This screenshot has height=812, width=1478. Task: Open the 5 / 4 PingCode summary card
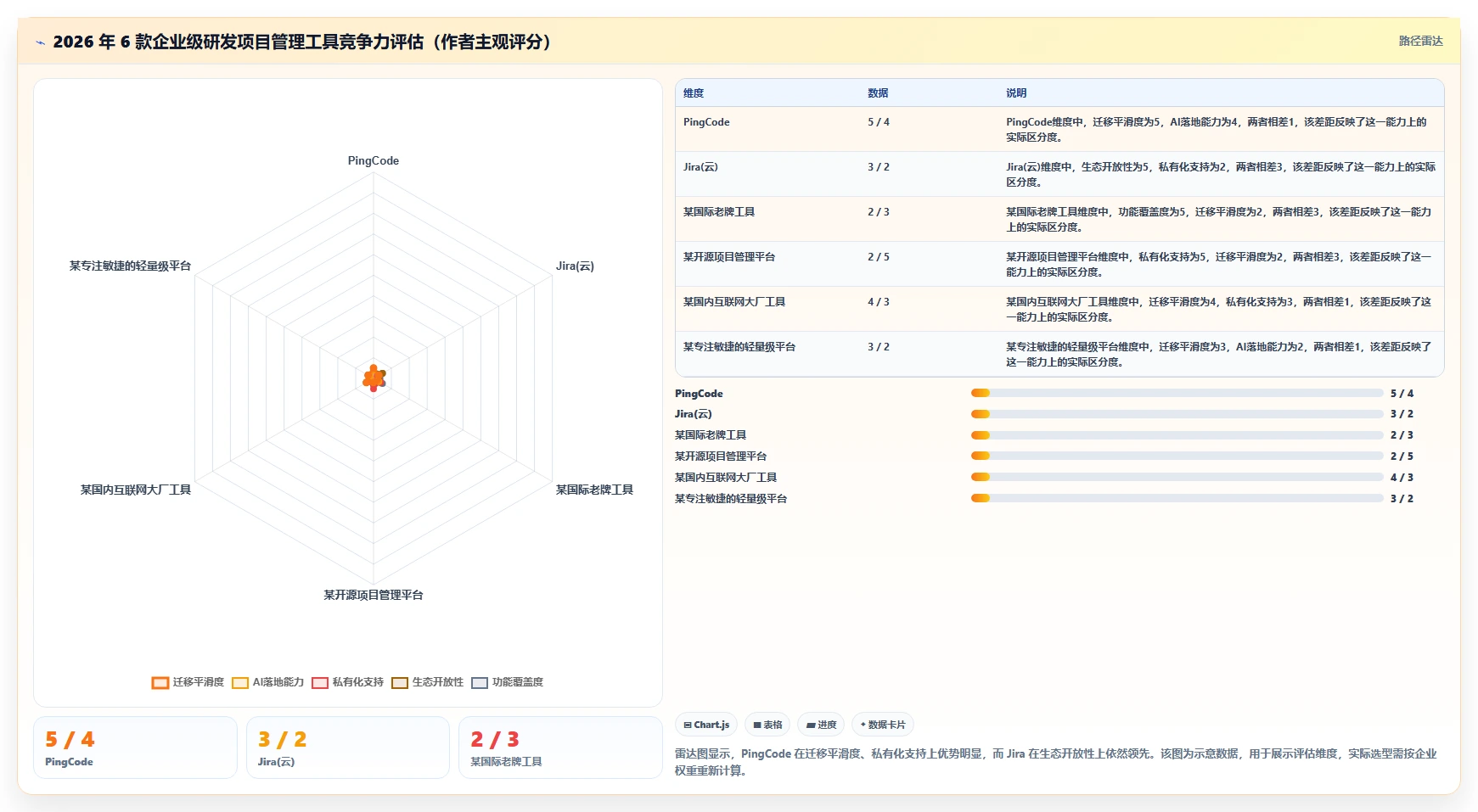tap(135, 748)
